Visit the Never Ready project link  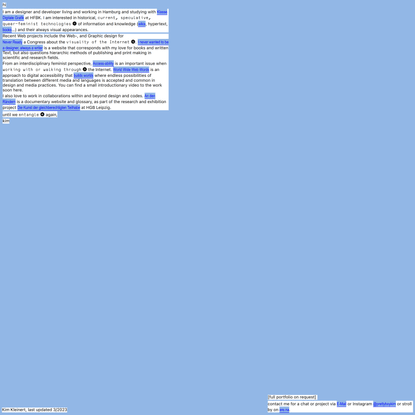click(12, 42)
